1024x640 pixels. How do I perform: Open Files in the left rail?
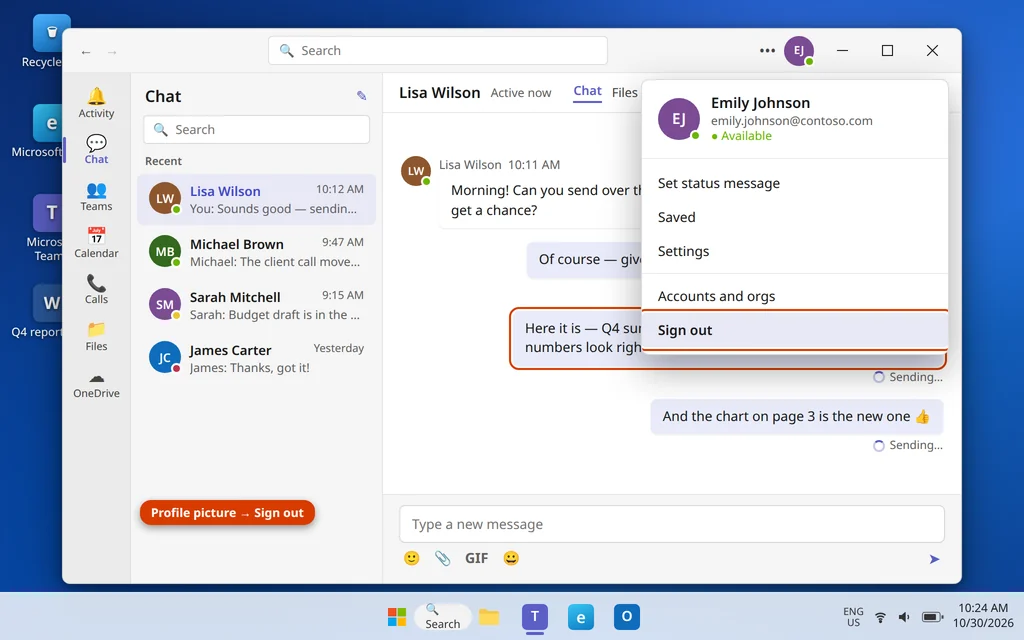point(96,336)
